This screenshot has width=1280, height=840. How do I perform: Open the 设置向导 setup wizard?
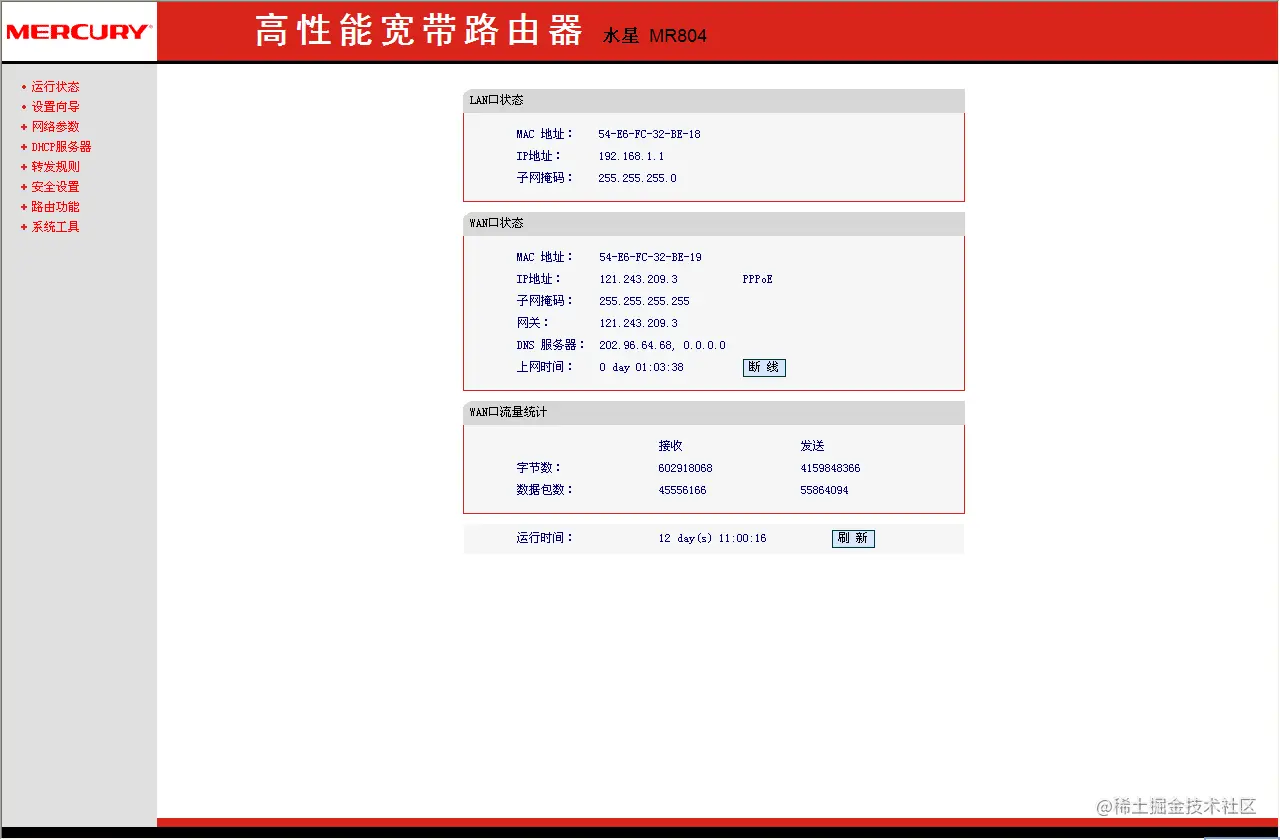point(55,106)
